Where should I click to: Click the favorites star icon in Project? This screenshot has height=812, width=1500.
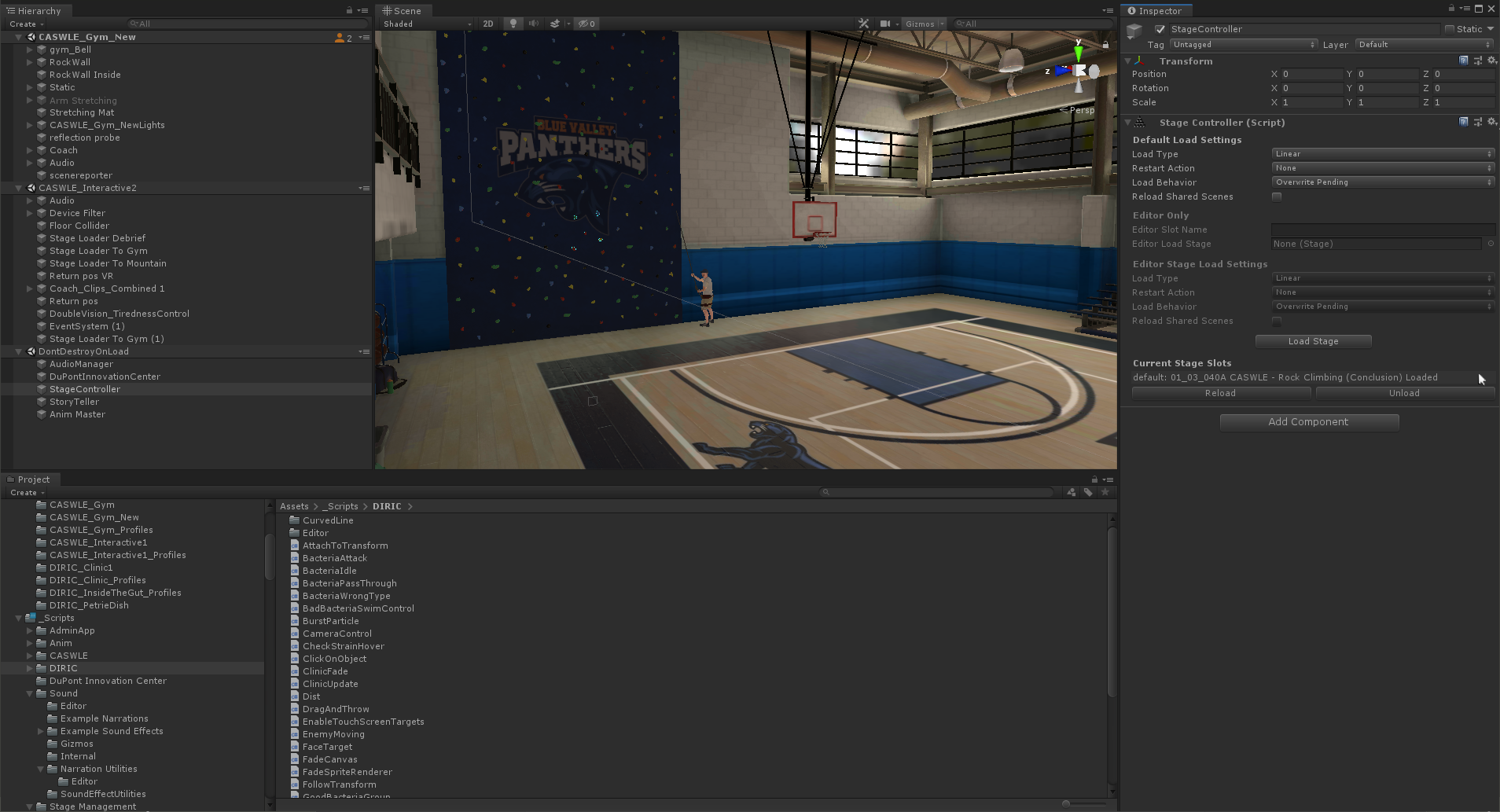(1105, 492)
